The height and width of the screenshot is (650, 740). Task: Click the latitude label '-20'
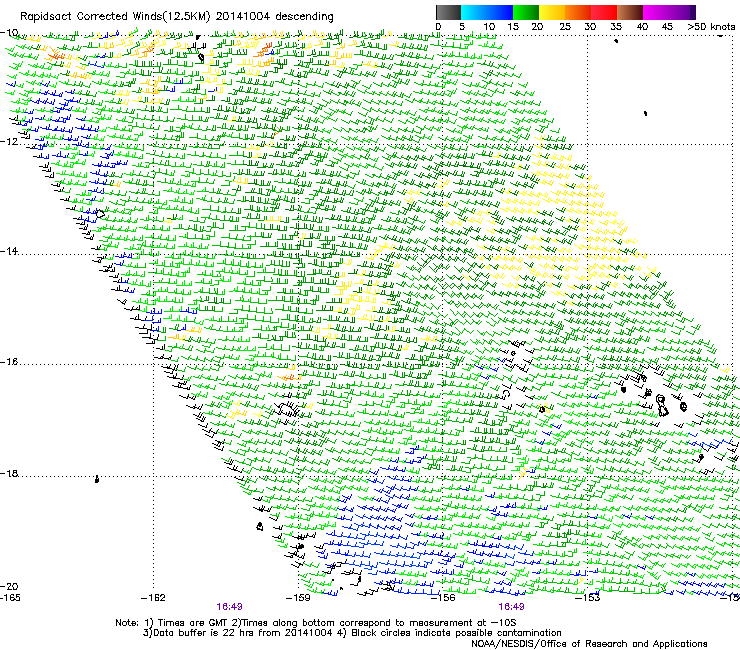coord(9,586)
